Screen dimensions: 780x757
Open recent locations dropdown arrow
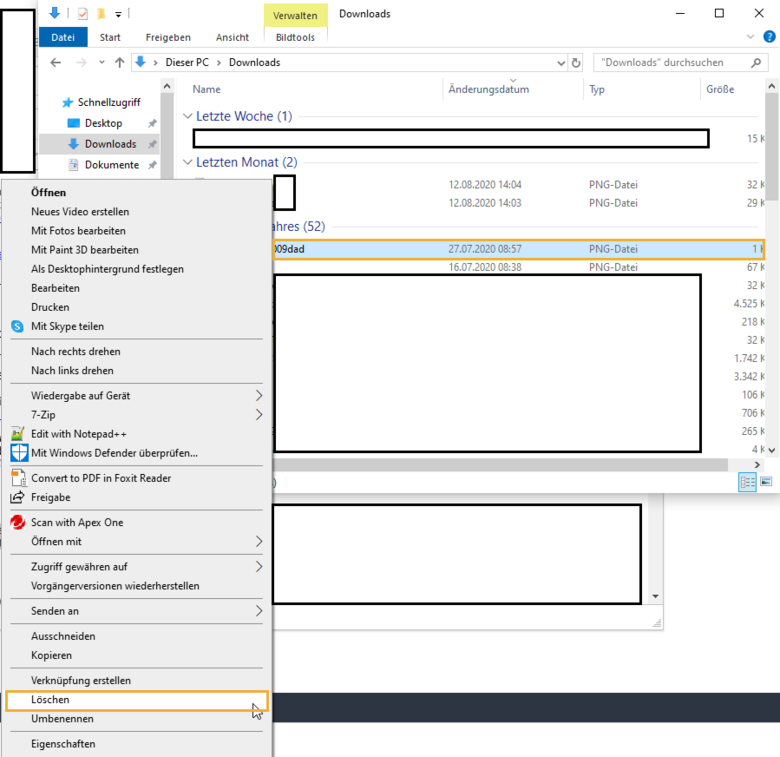coord(101,63)
